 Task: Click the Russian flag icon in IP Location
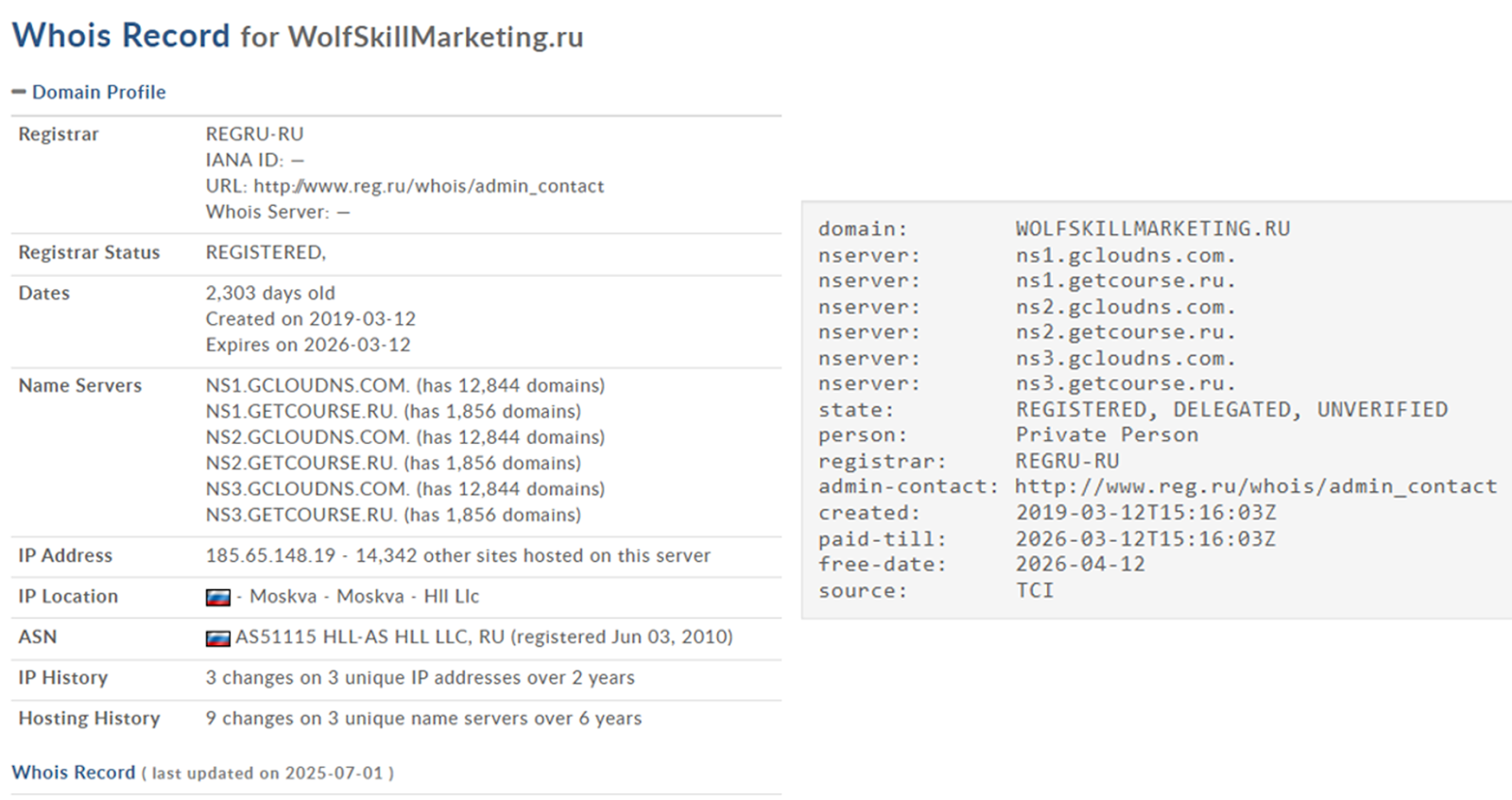(218, 597)
